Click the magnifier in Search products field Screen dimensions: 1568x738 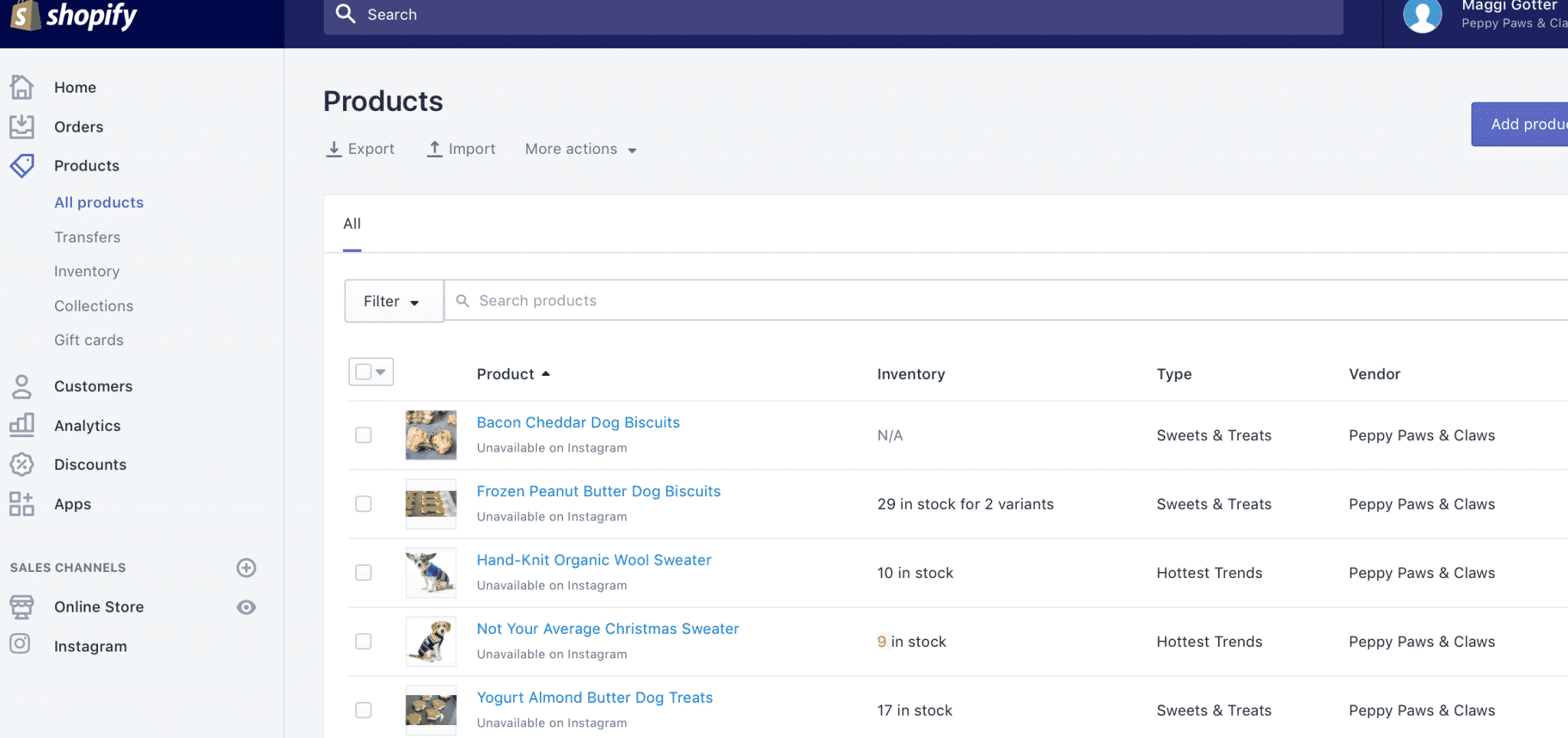click(x=462, y=301)
